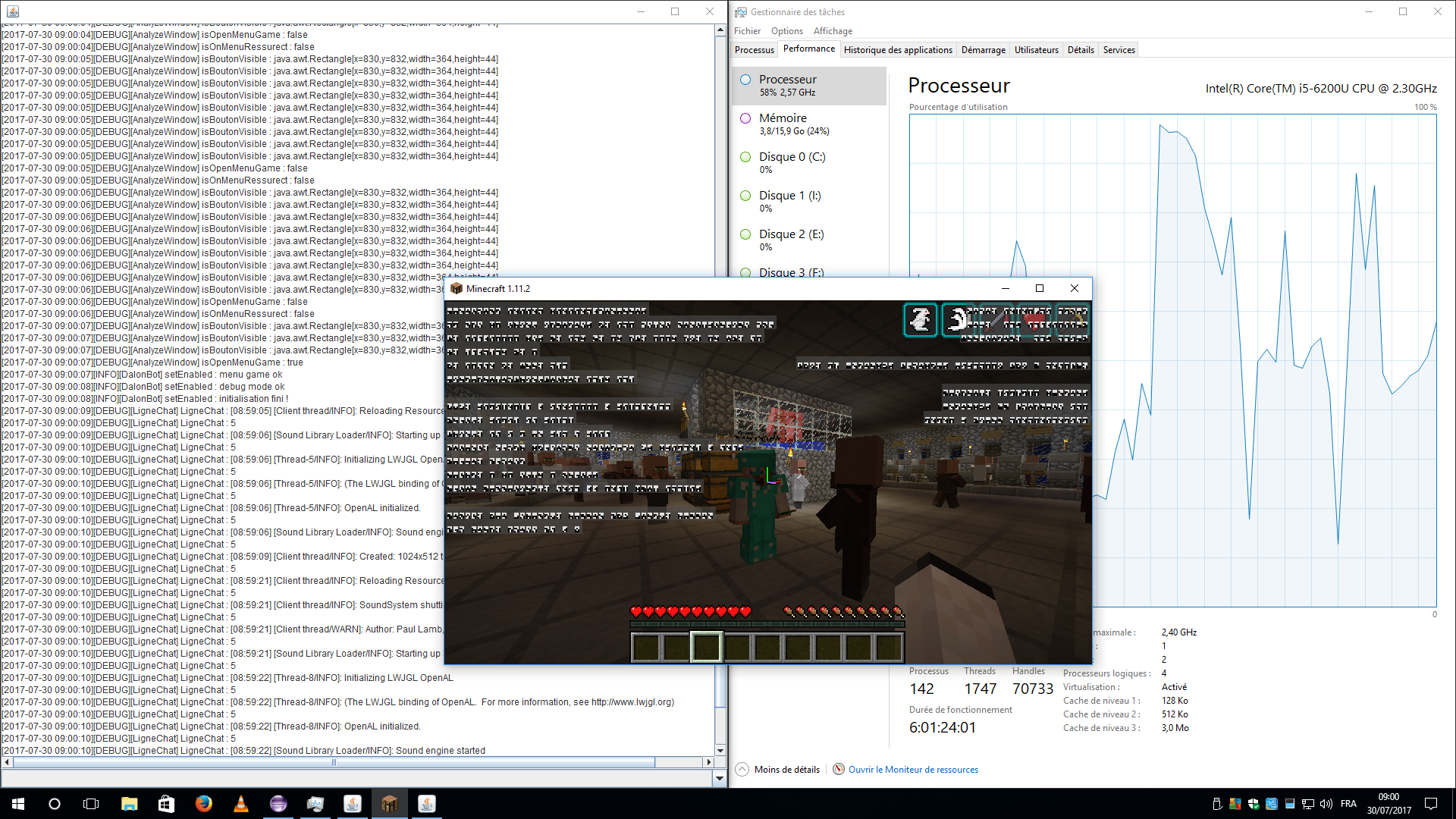Open Task View from the taskbar
The height and width of the screenshot is (819, 1456).
pyautogui.click(x=91, y=804)
